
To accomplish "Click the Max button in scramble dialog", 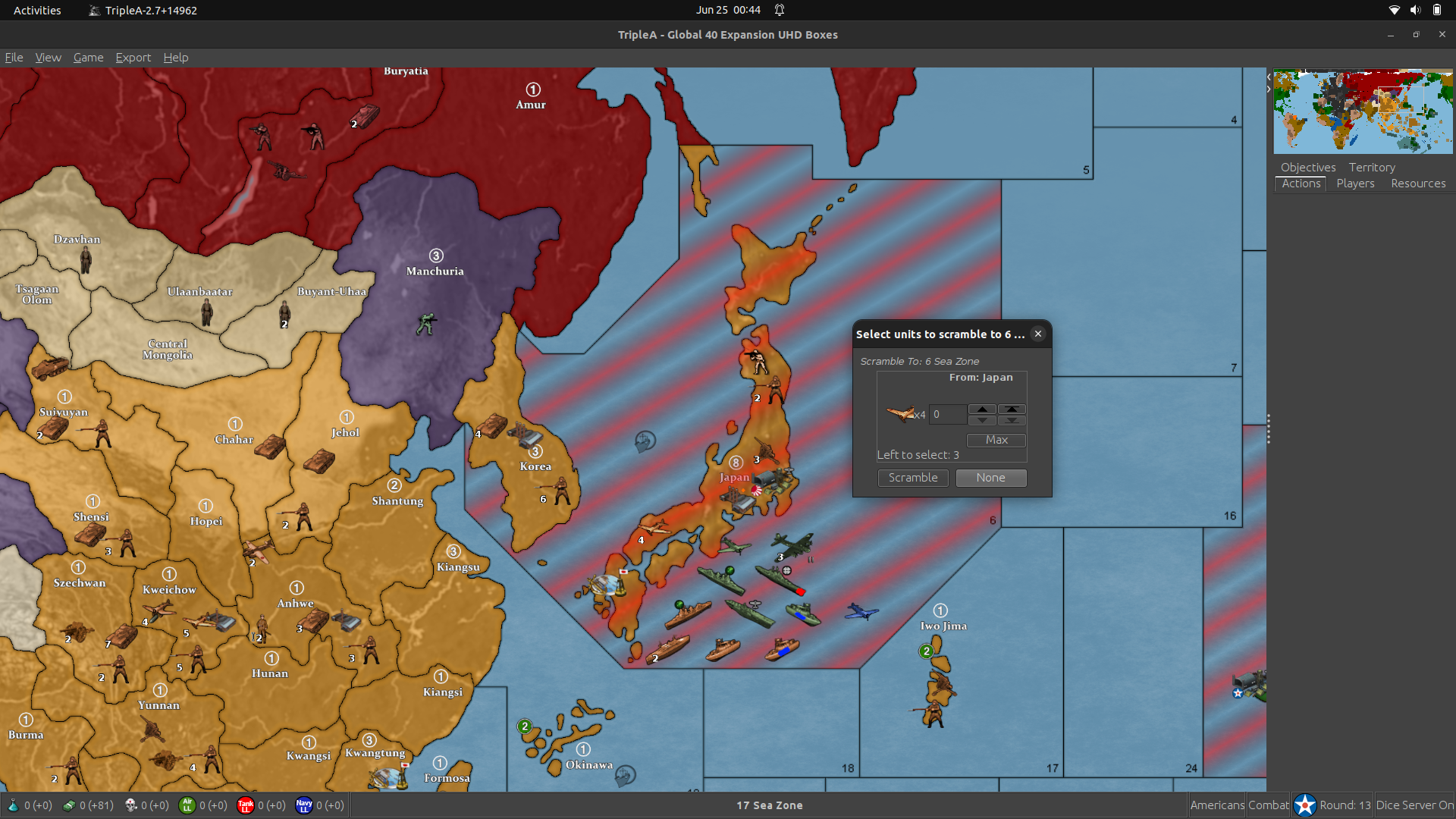I will pyautogui.click(x=996, y=440).
